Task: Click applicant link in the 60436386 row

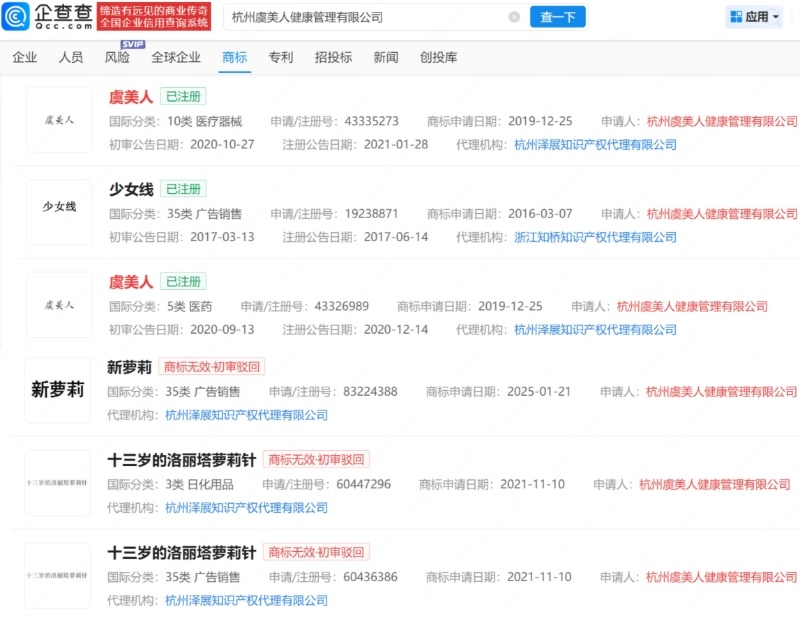Action: coord(721,577)
